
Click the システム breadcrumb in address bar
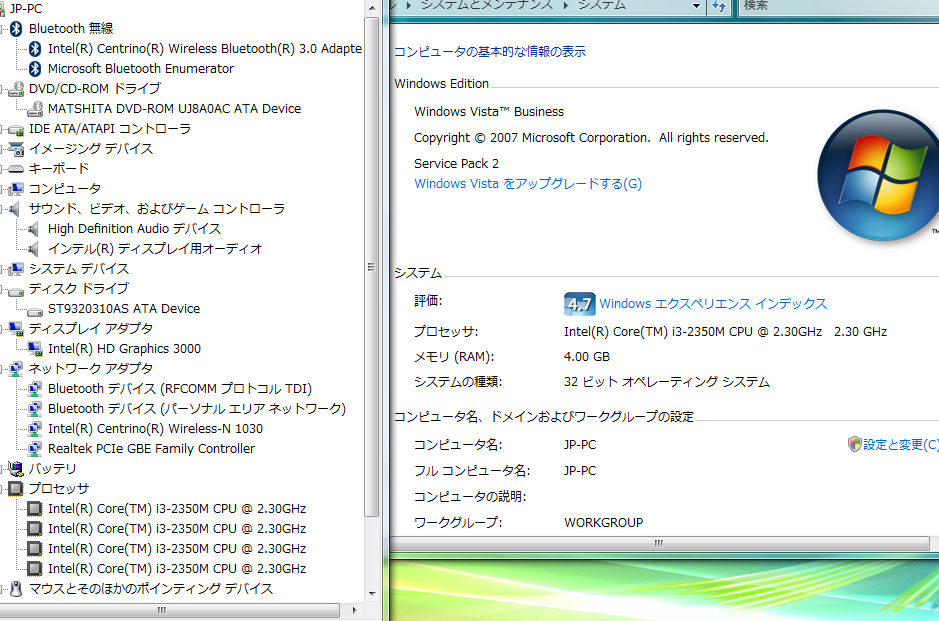601,5
